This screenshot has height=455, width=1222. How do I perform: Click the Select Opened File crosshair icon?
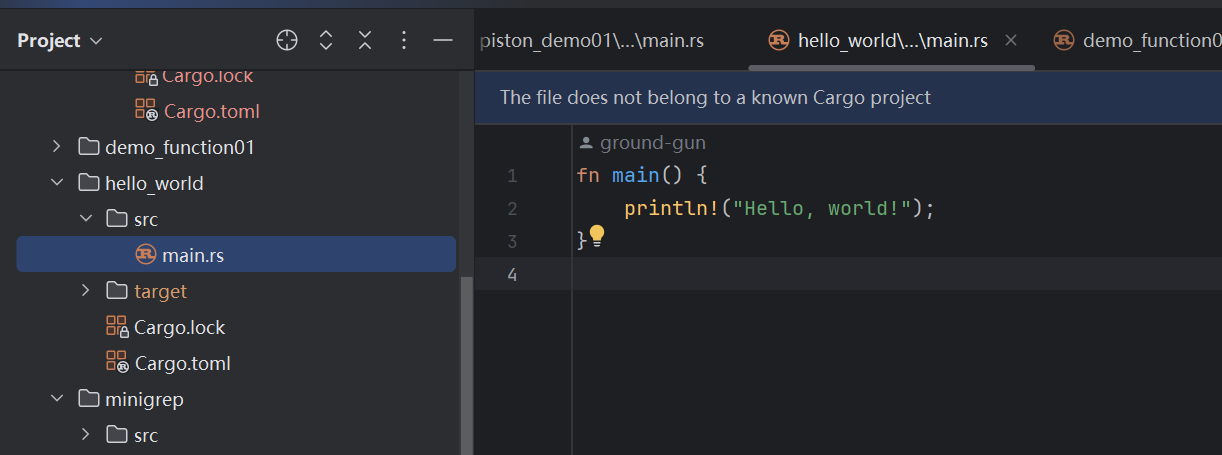point(287,40)
